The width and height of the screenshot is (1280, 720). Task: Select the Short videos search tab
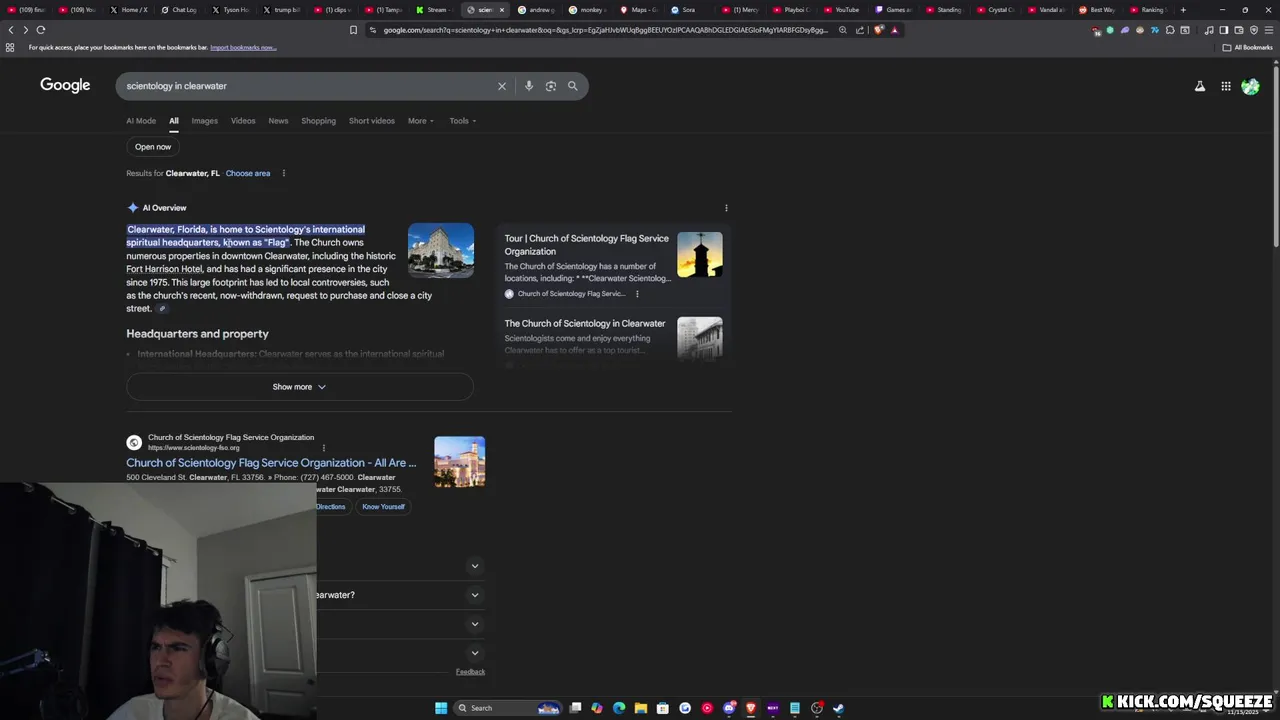tap(372, 121)
